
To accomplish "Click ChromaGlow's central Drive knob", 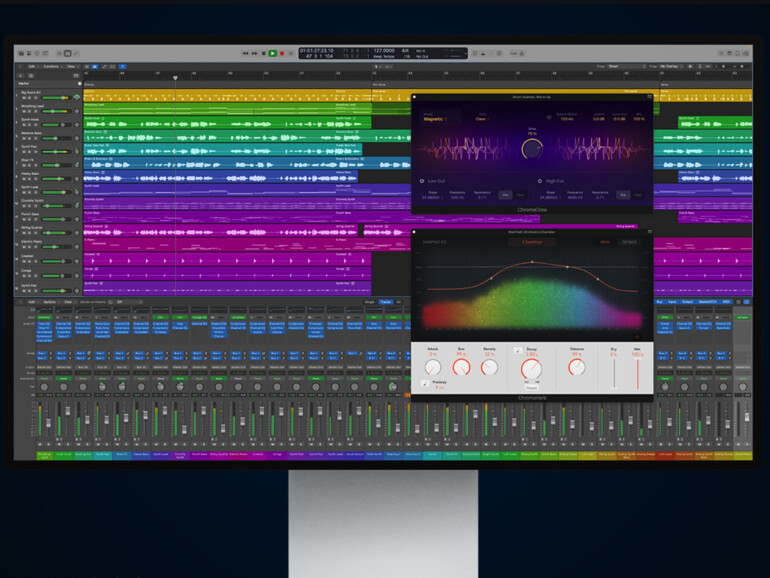I will point(532,150).
